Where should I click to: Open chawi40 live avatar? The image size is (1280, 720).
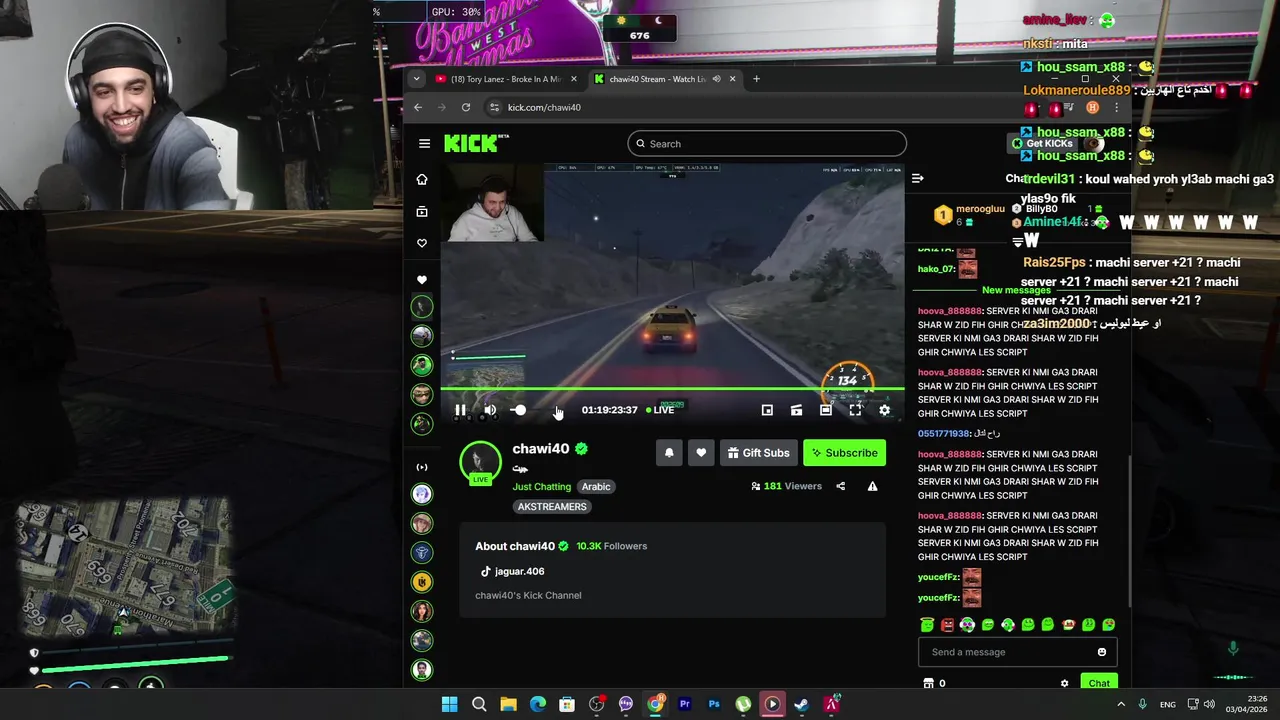480,462
